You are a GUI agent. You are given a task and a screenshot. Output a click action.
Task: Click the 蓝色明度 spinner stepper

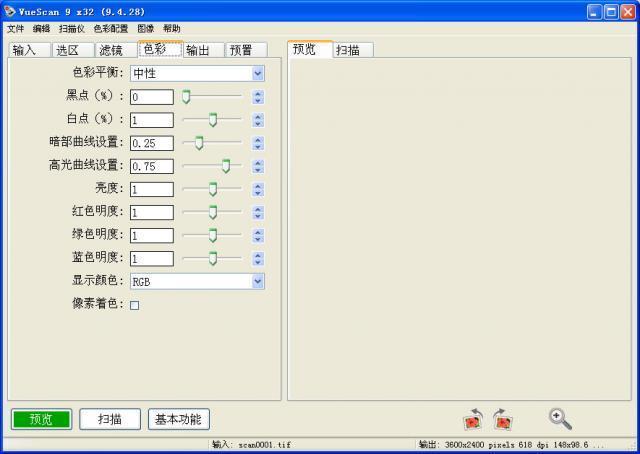click(x=258, y=258)
